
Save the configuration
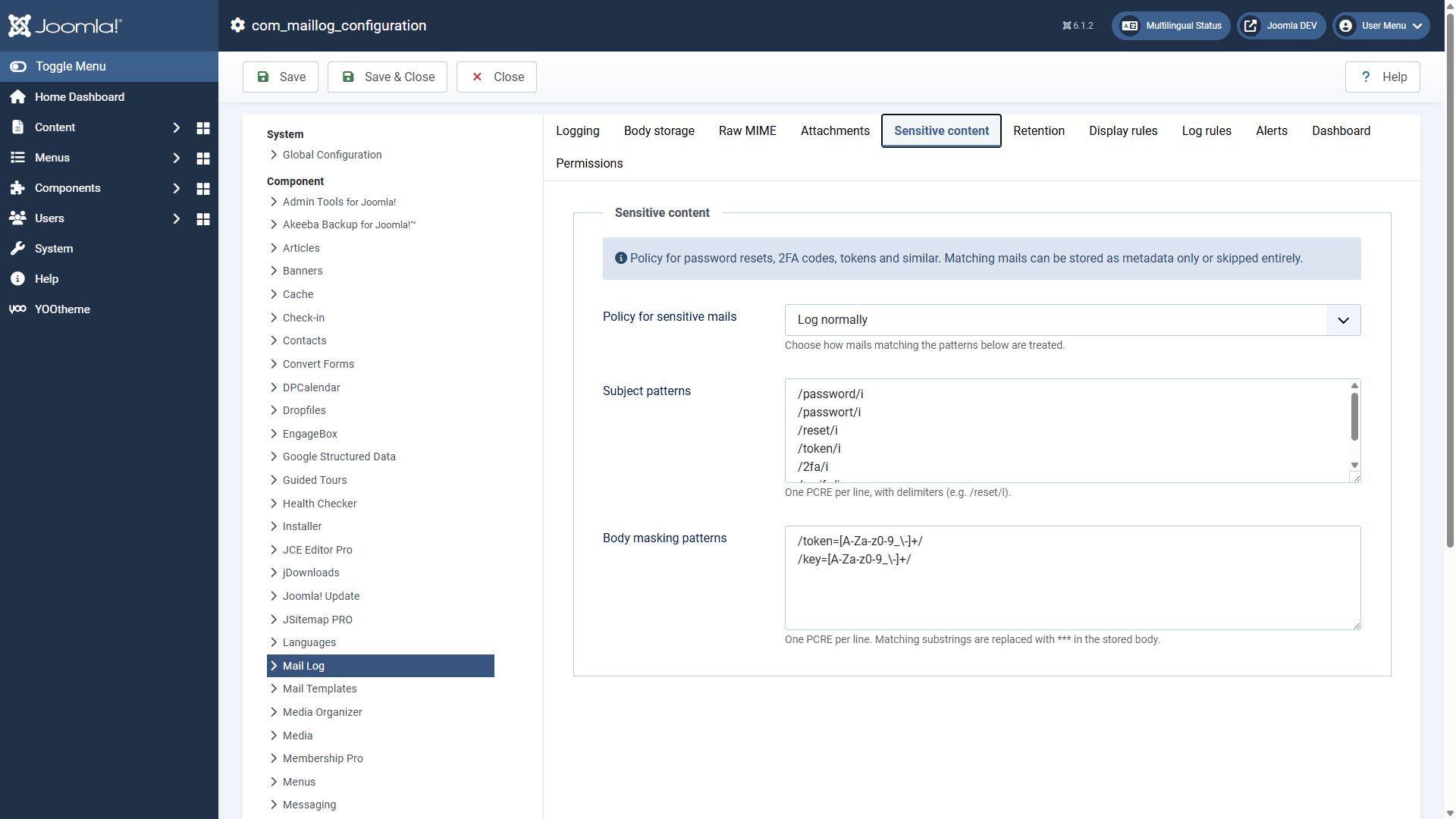tap(281, 77)
